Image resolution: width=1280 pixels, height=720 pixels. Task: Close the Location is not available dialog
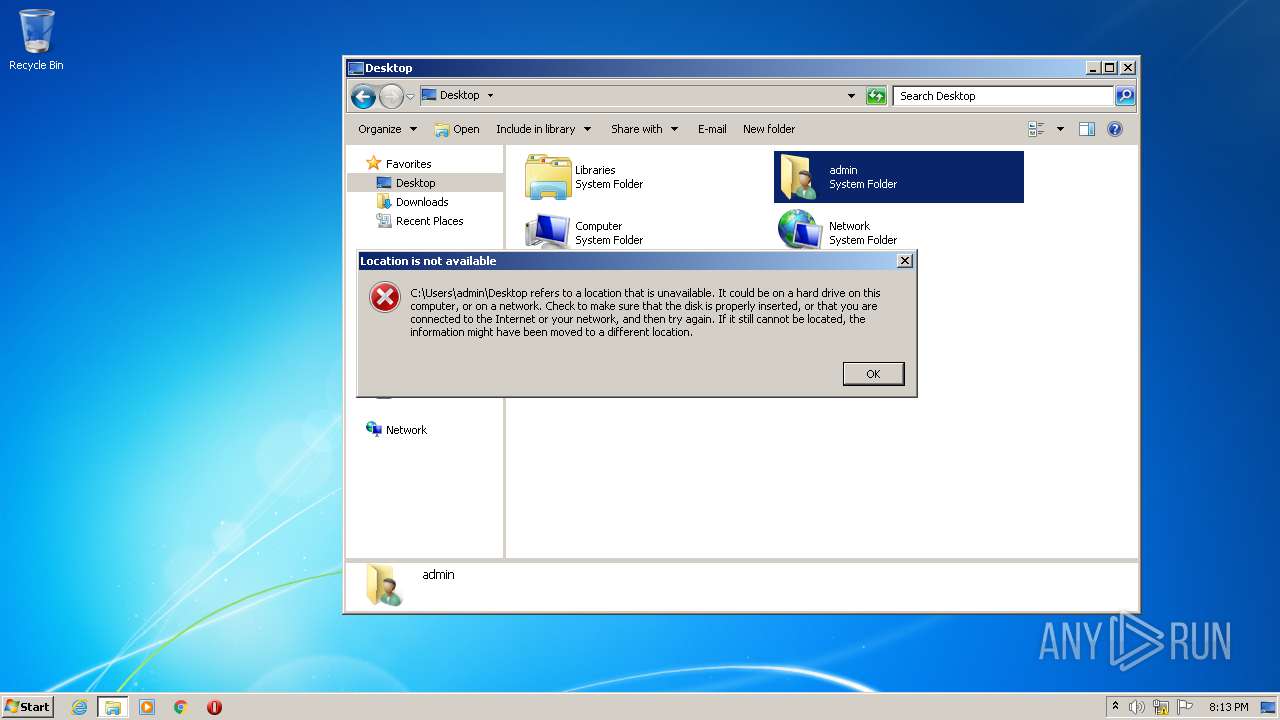pyautogui.click(x=905, y=261)
